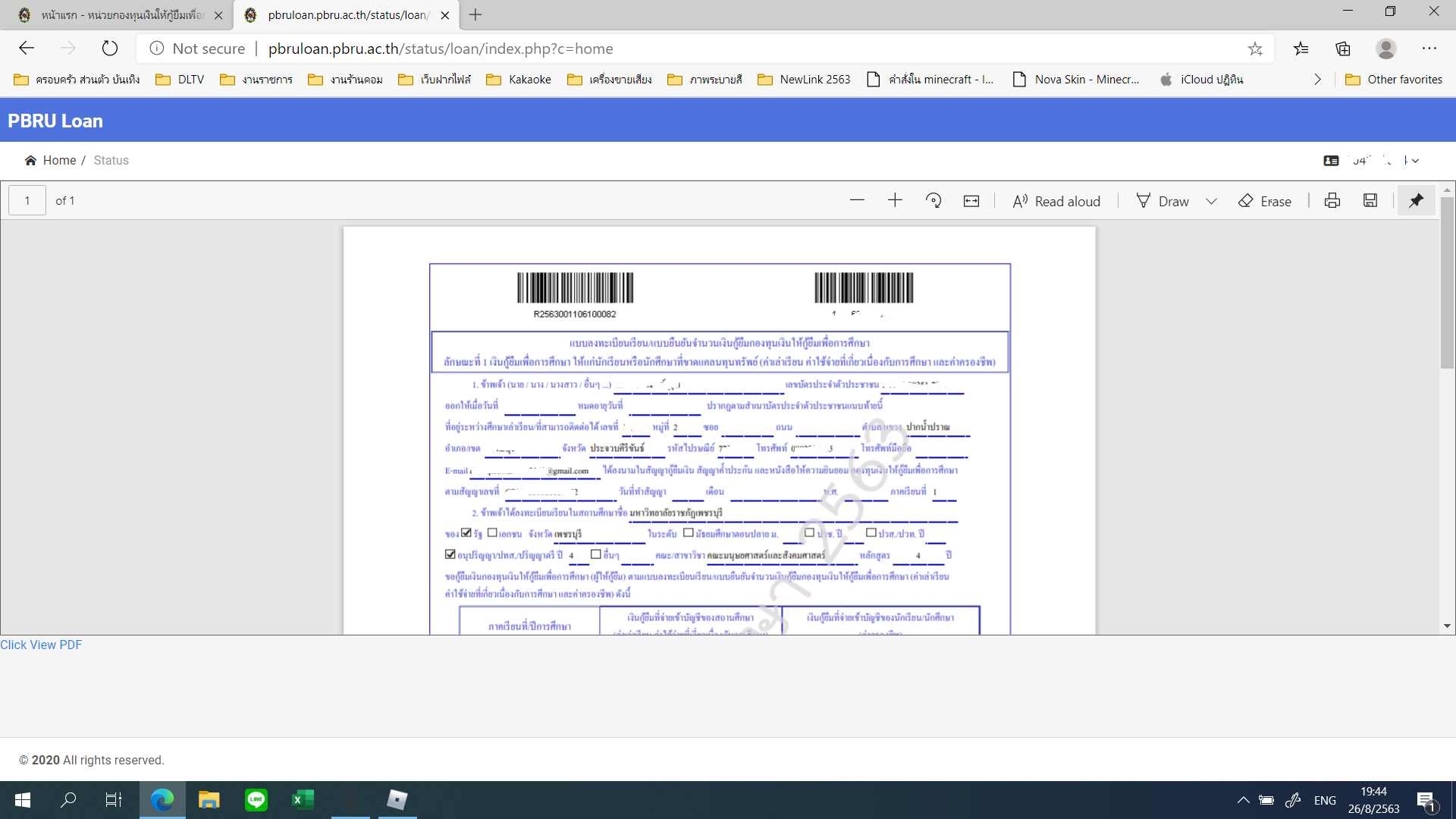The width and height of the screenshot is (1456, 819).
Task: Select the Erase tool
Action: pyautogui.click(x=1265, y=201)
